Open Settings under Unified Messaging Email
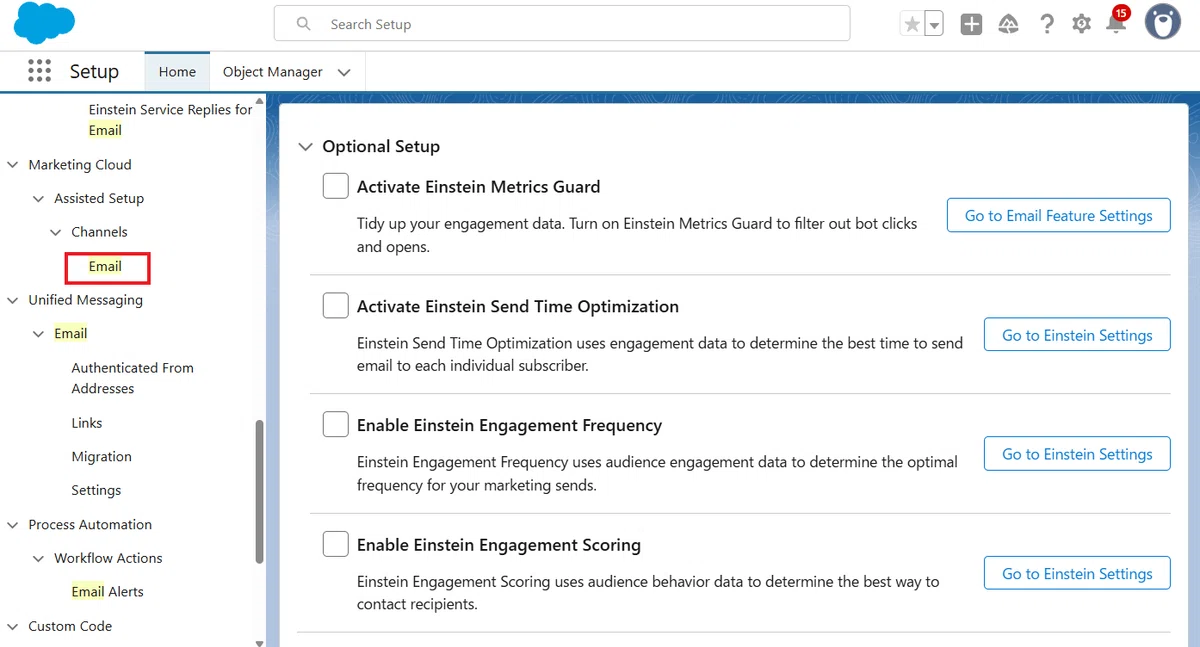Viewport: 1200px width, 647px height. click(96, 491)
